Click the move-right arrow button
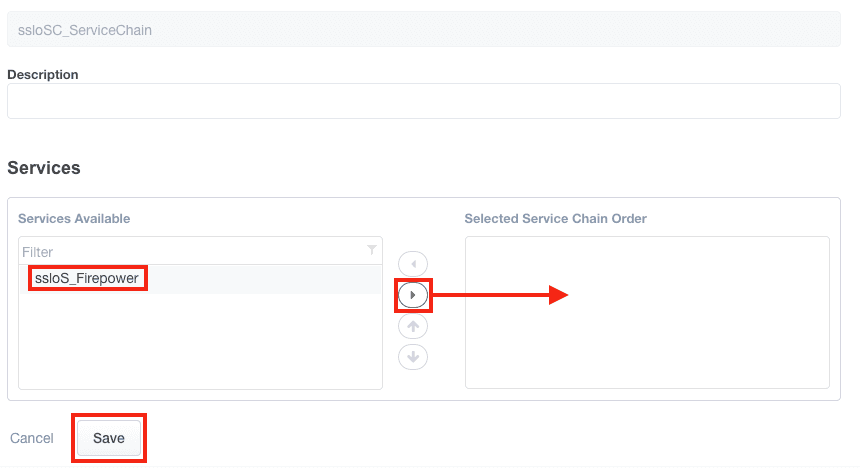The width and height of the screenshot is (860, 471). click(x=413, y=295)
